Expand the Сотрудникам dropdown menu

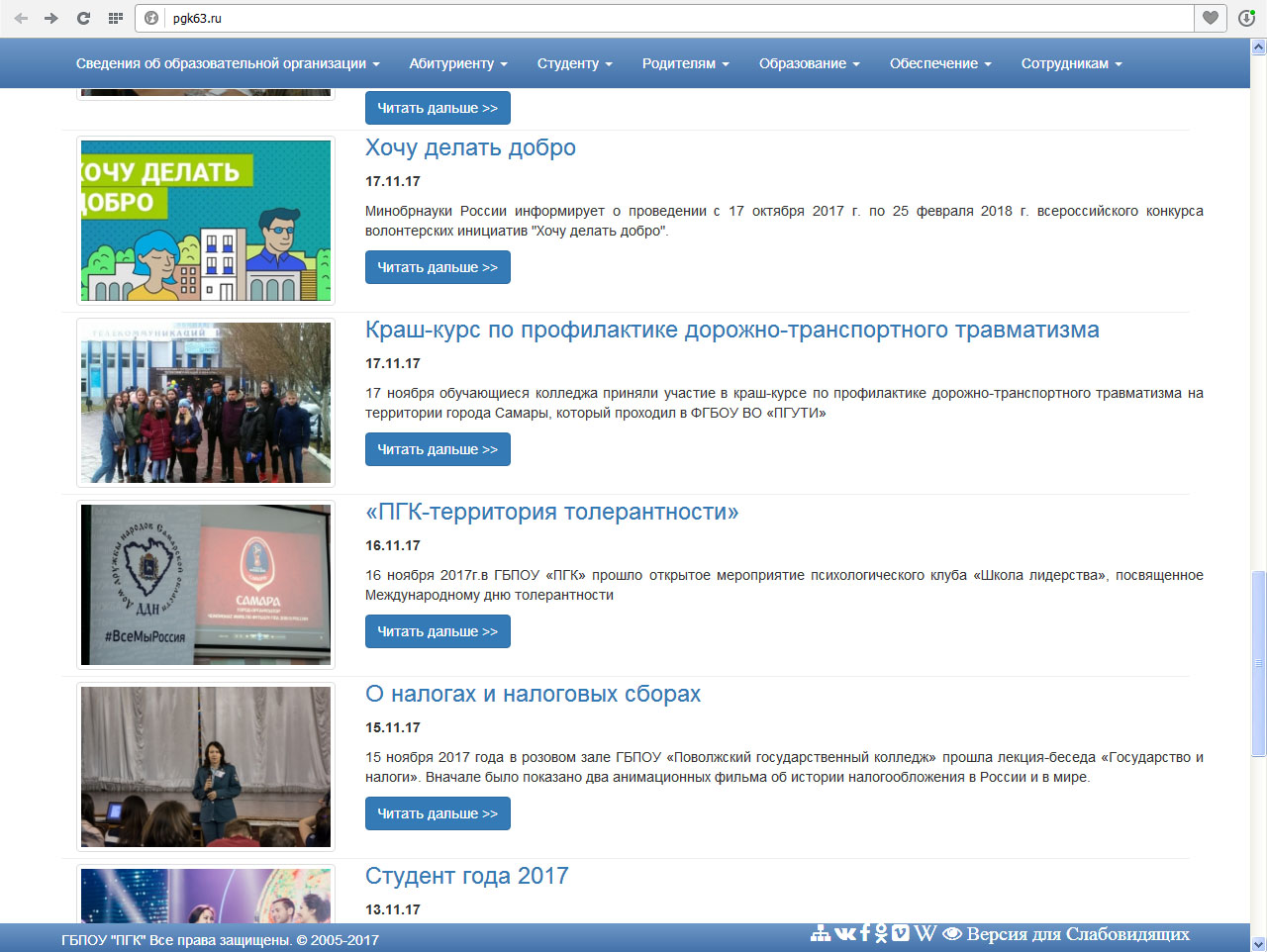coord(1072,63)
